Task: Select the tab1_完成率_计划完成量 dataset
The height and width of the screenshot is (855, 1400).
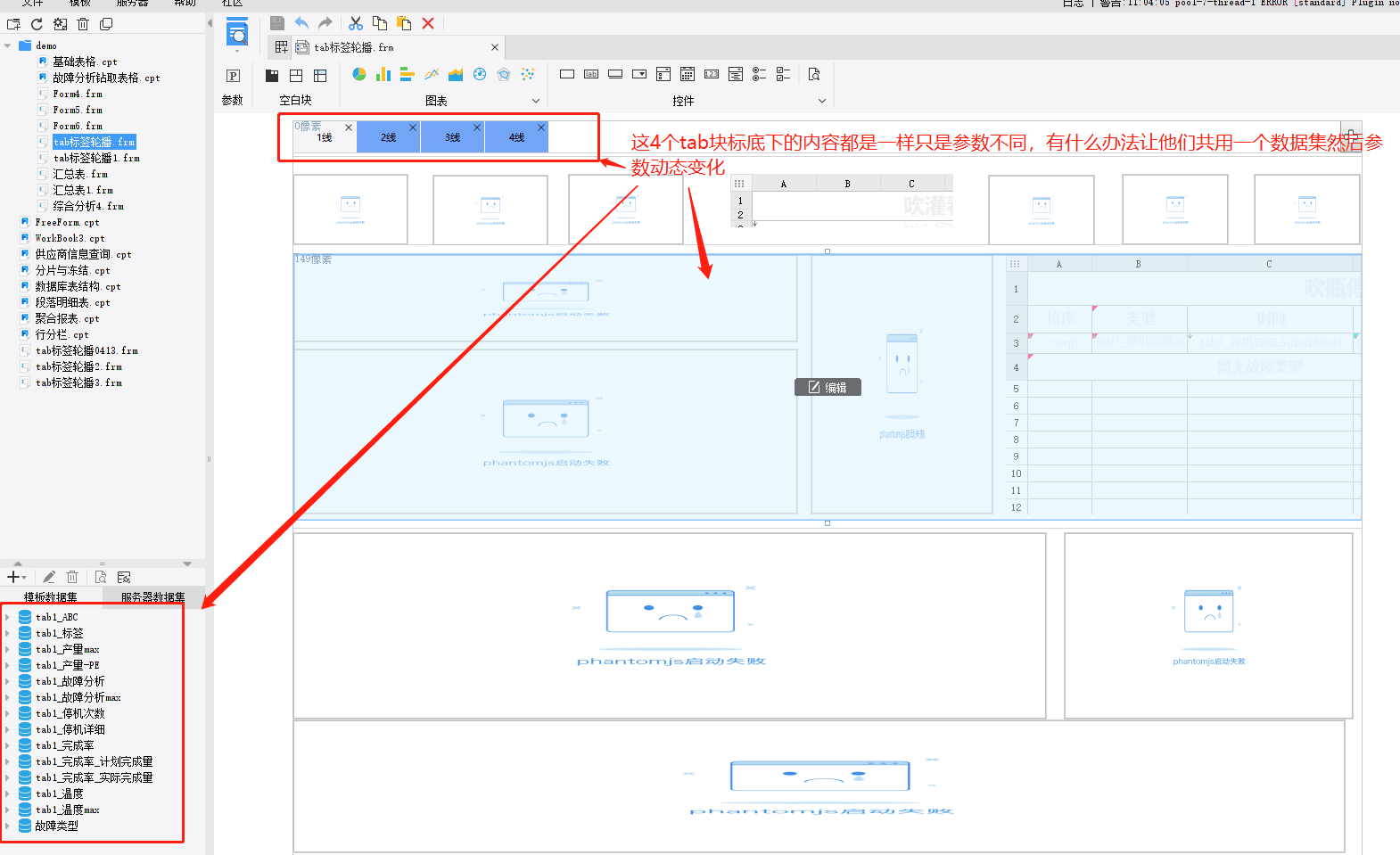Action: 95,761
